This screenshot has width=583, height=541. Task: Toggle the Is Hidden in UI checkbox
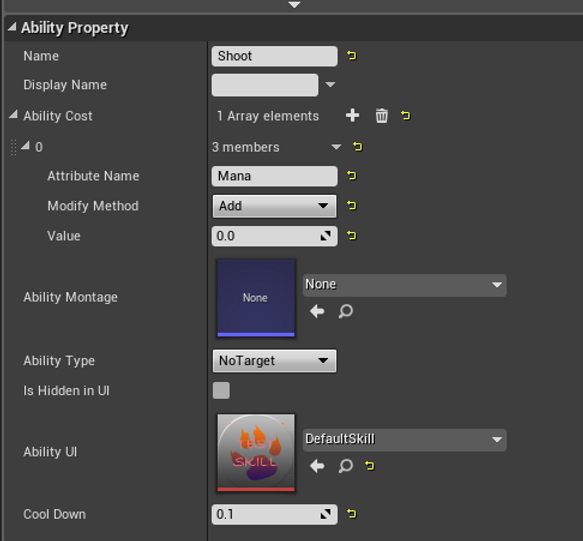tap(221, 390)
